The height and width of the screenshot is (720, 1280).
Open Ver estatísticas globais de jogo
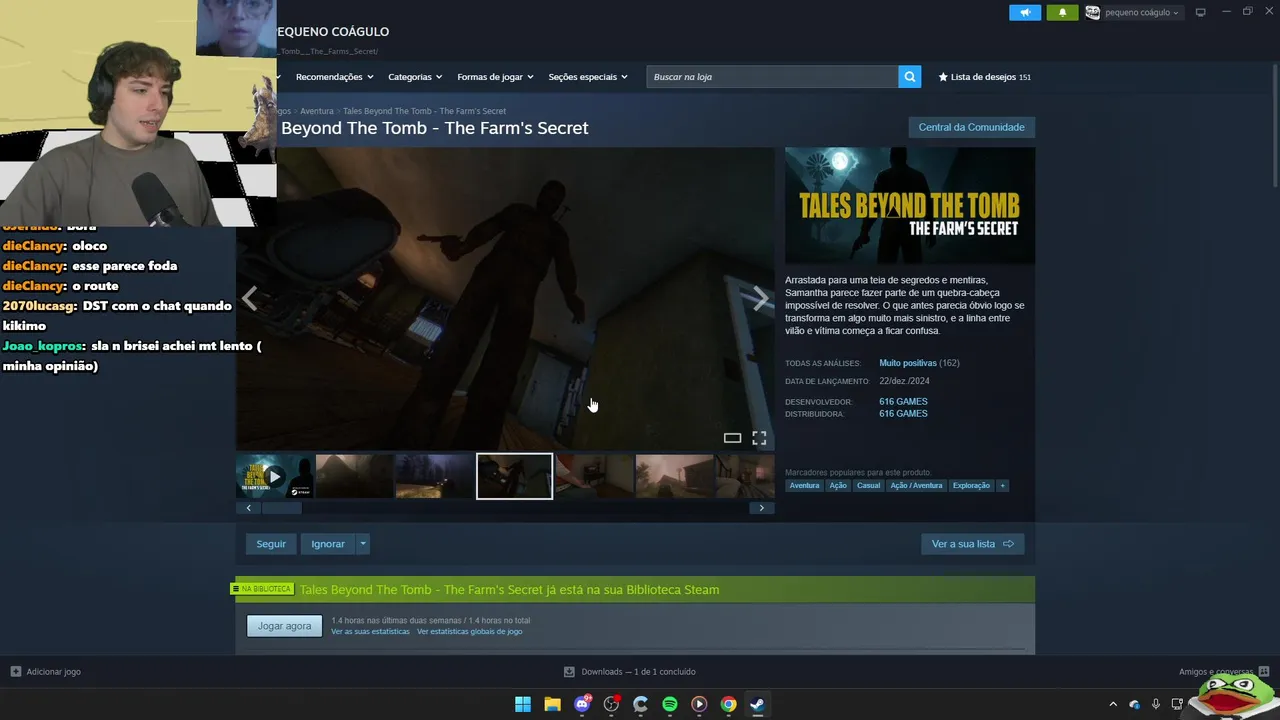tap(469, 632)
